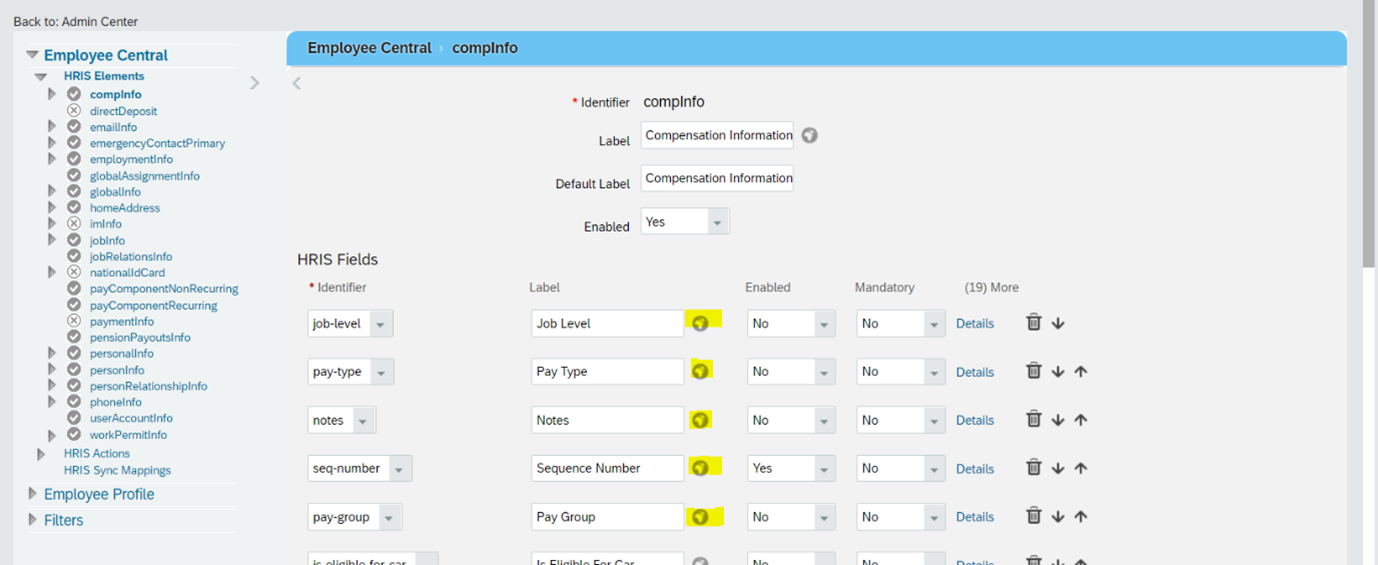Click the Sequence Number label input field

[x=608, y=468]
